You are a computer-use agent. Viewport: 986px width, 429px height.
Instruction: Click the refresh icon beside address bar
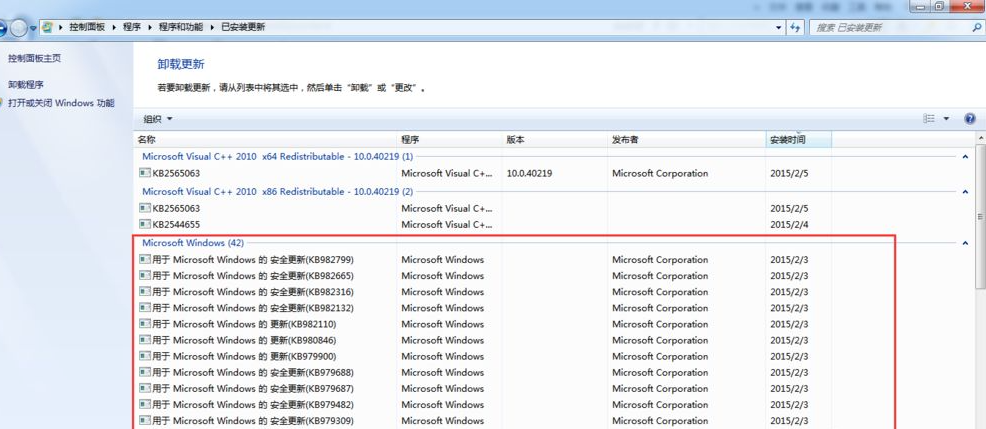click(x=795, y=28)
